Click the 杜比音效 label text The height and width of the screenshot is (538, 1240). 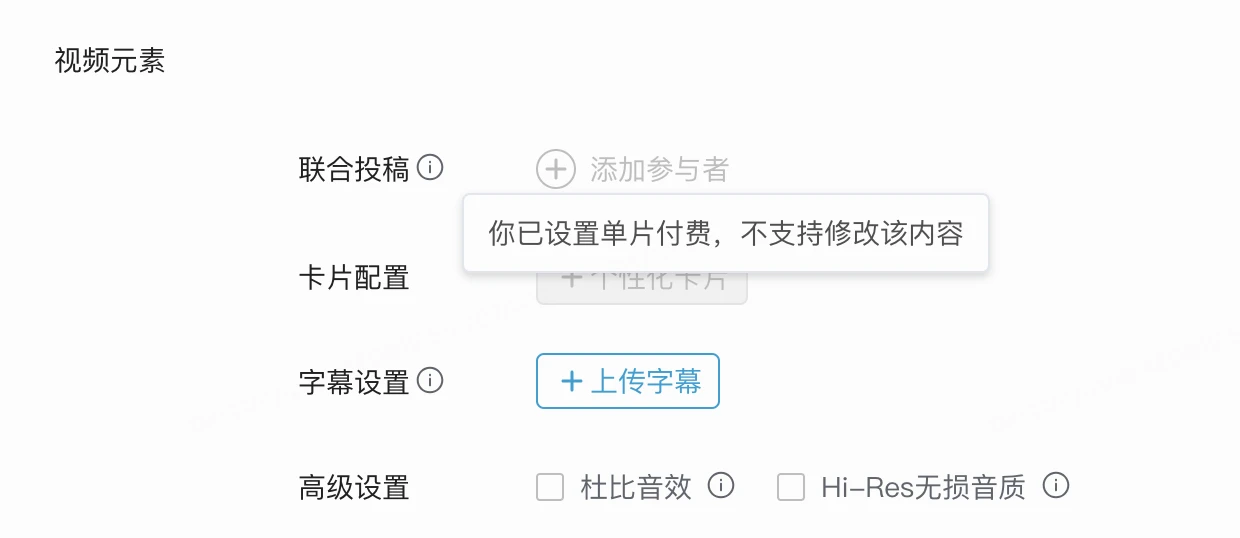[636, 487]
